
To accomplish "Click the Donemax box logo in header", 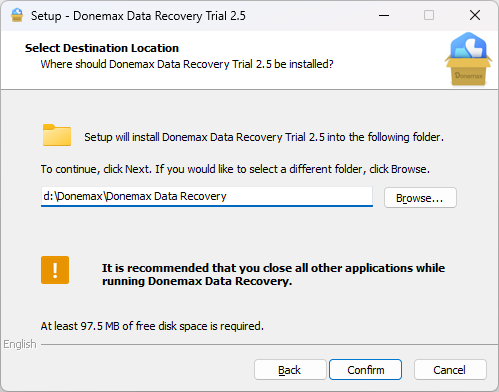I will tap(468, 59).
